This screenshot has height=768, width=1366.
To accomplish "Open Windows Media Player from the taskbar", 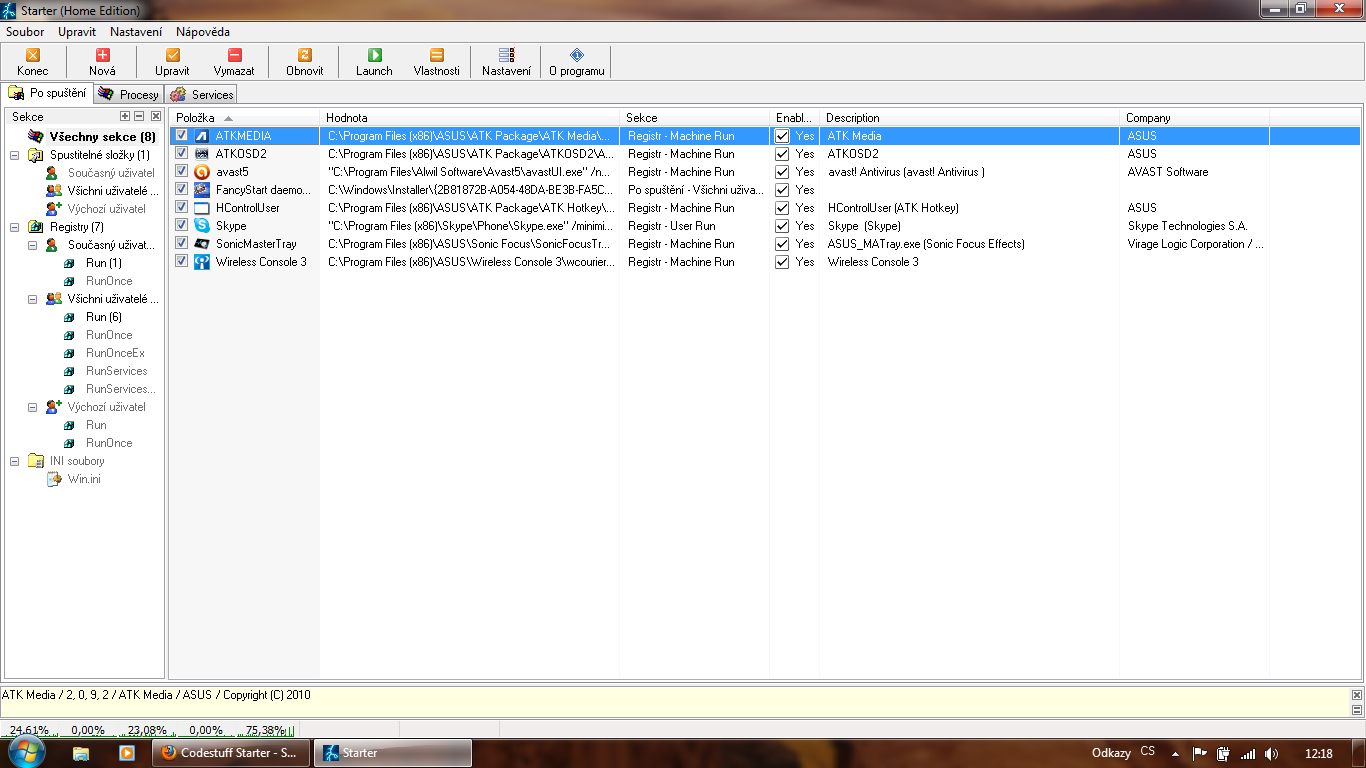I will click(127, 753).
